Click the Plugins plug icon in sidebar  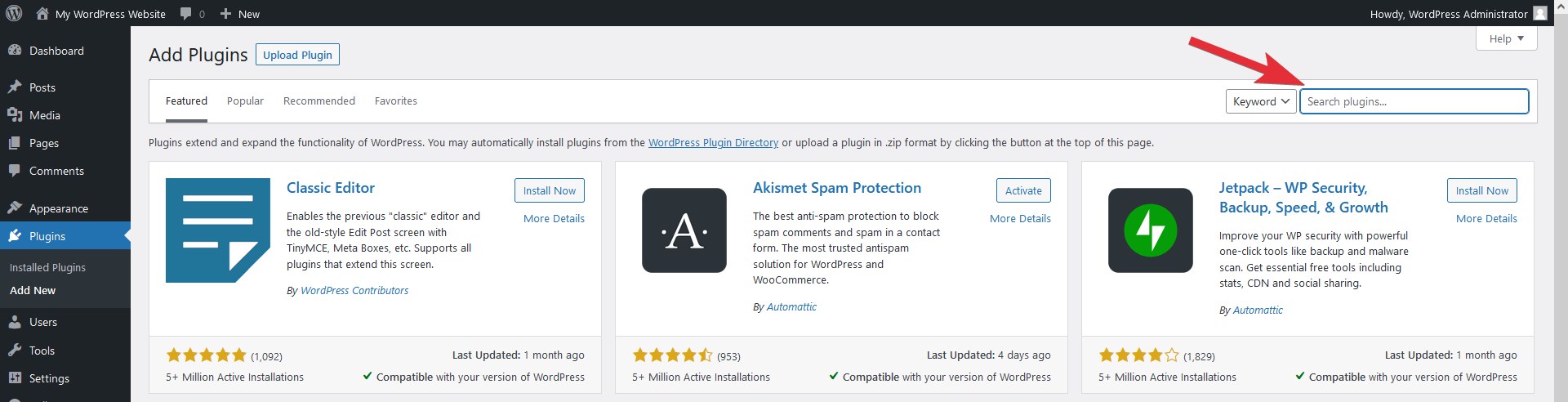pyautogui.click(x=15, y=236)
